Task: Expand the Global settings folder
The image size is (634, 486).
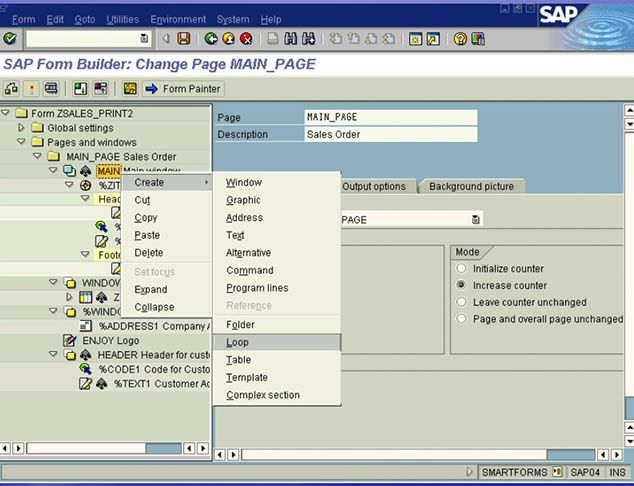Action: (x=21, y=127)
